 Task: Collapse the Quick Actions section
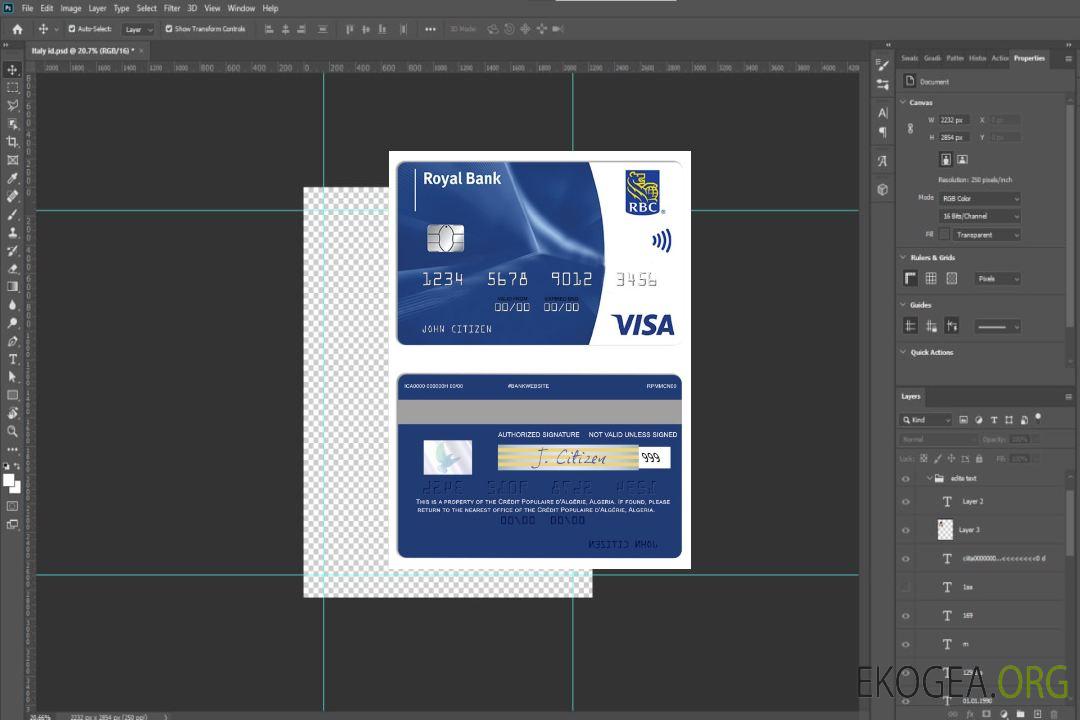pyautogui.click(x=903, y=352)
